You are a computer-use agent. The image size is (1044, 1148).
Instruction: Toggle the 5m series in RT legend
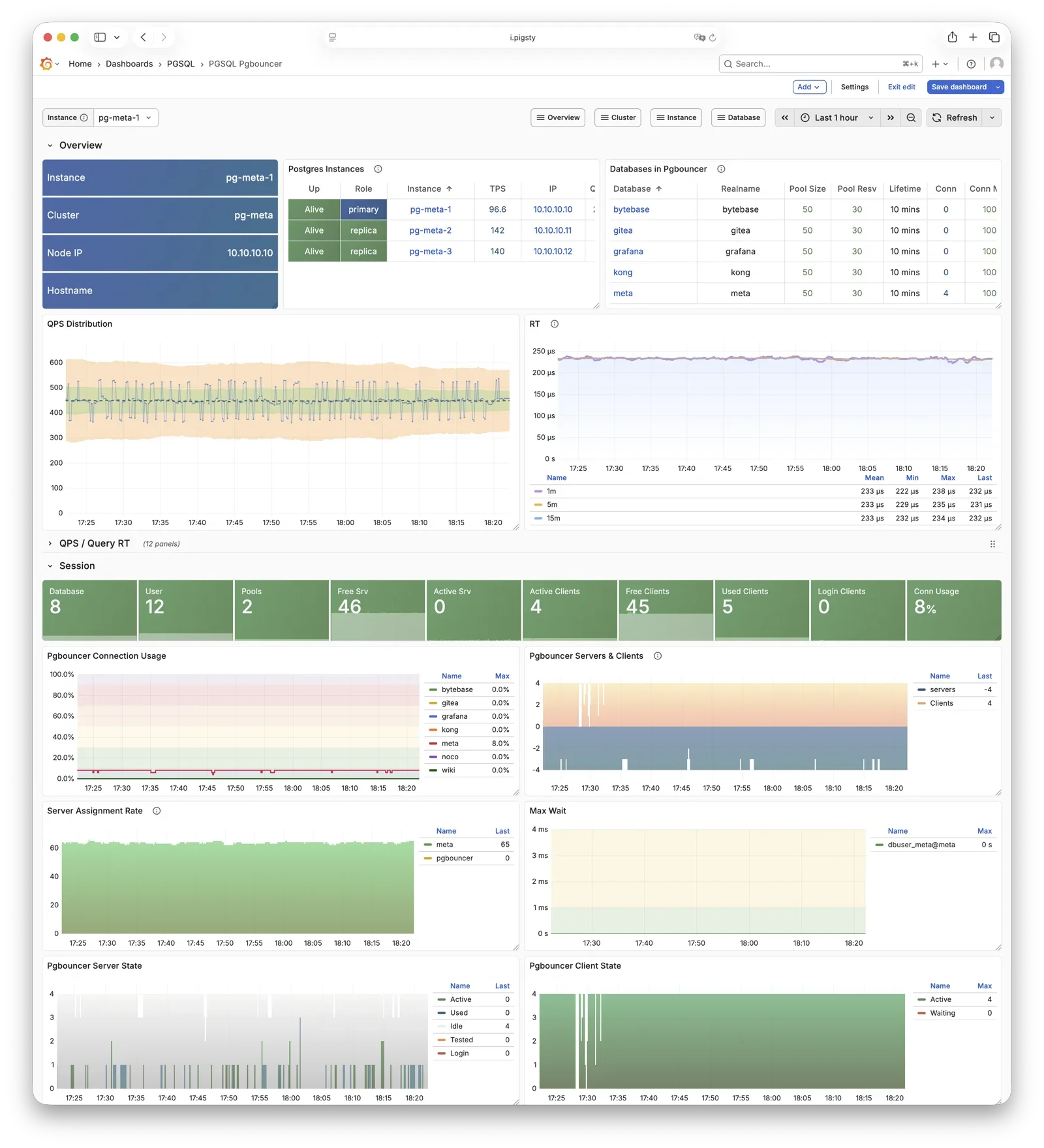click(552, 505)
